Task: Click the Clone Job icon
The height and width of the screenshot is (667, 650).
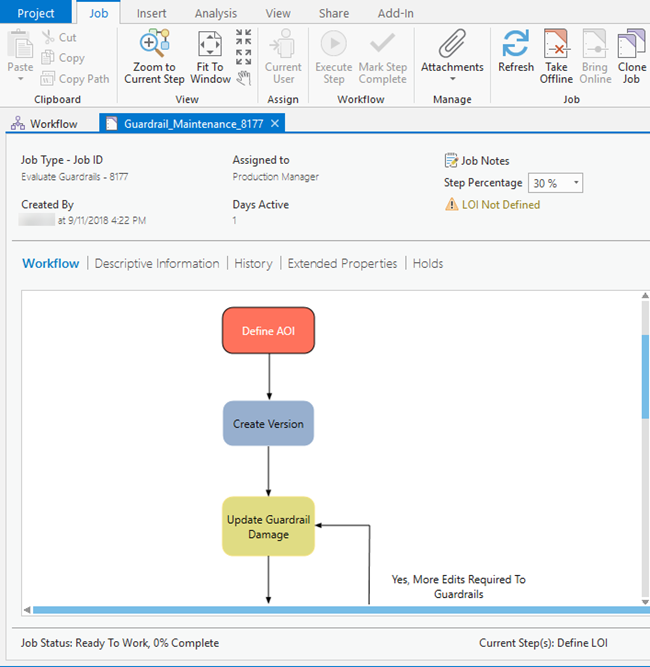Action: tap(631, 44)
